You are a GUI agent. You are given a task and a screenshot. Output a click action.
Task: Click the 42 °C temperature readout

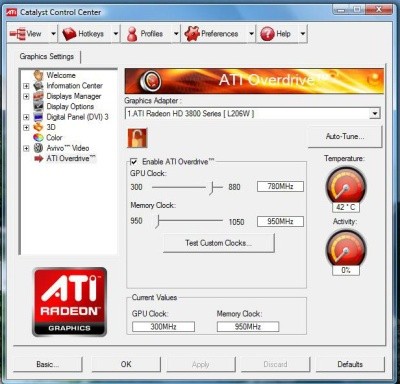click(x=346, y=207)
